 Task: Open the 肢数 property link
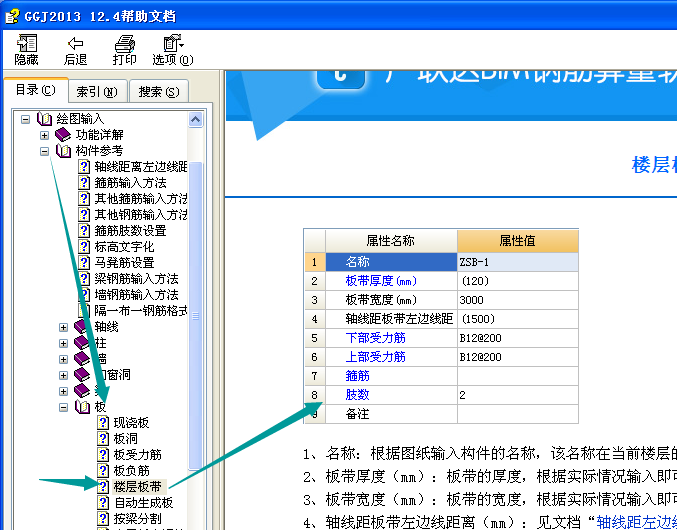[357, 395]
